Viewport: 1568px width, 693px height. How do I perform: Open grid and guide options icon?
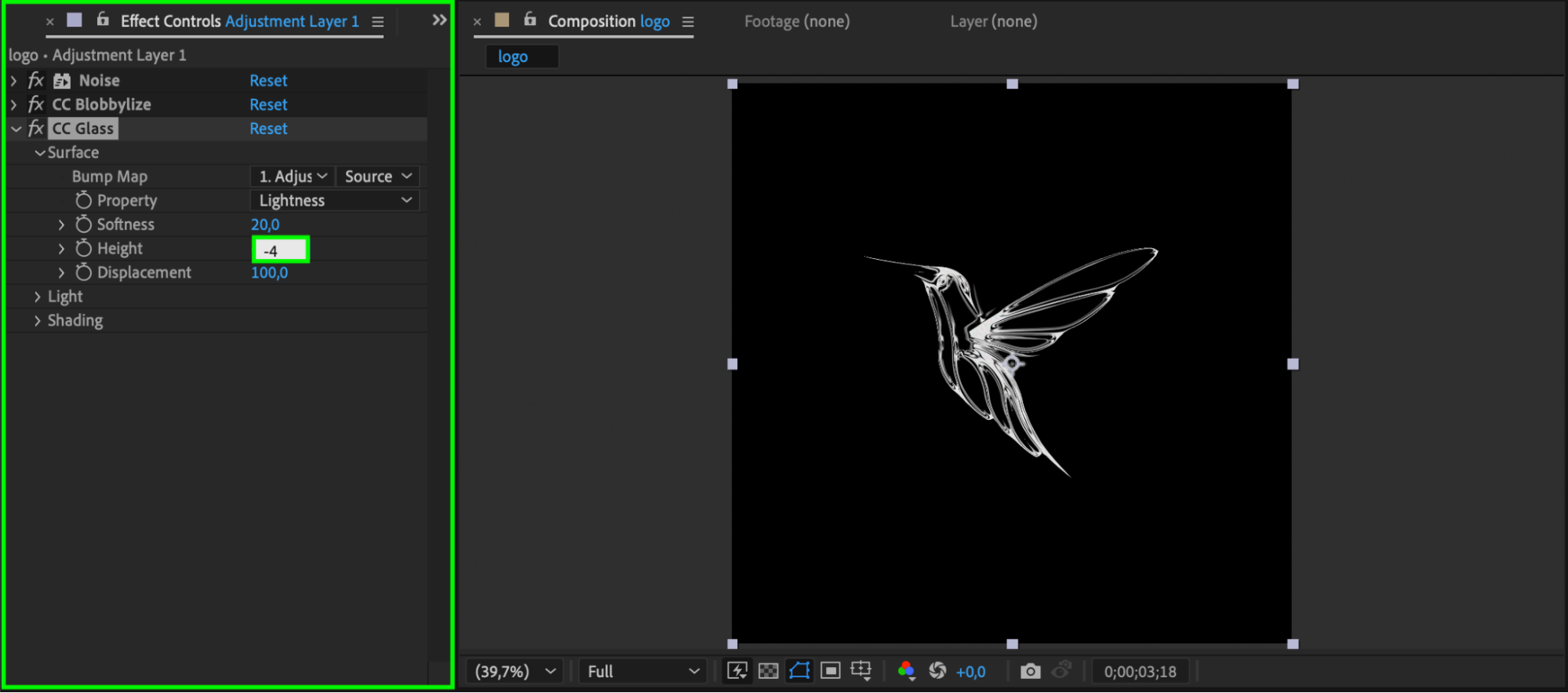[861, 671]
